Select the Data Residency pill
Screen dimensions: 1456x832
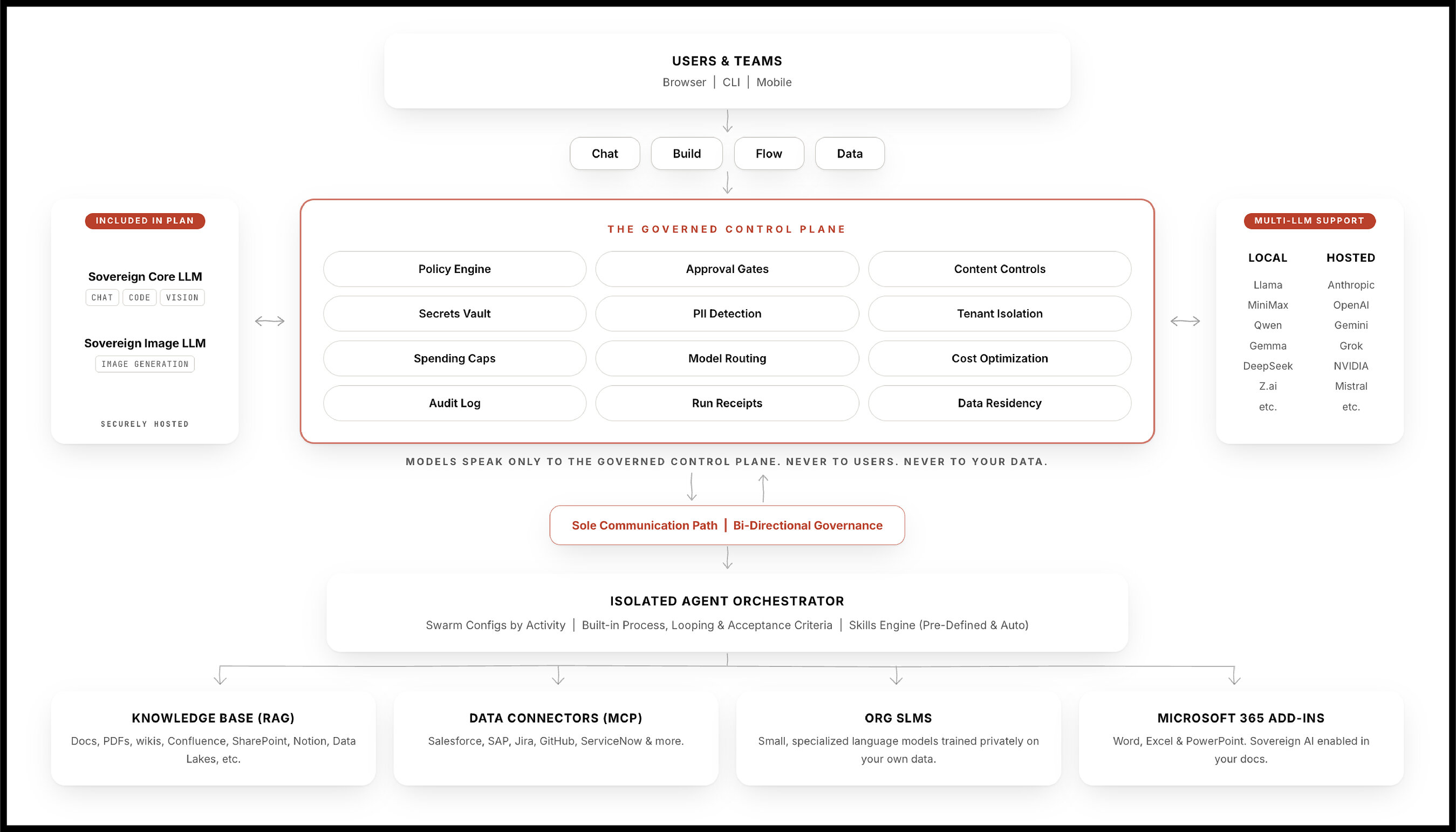pos(1000,403)
